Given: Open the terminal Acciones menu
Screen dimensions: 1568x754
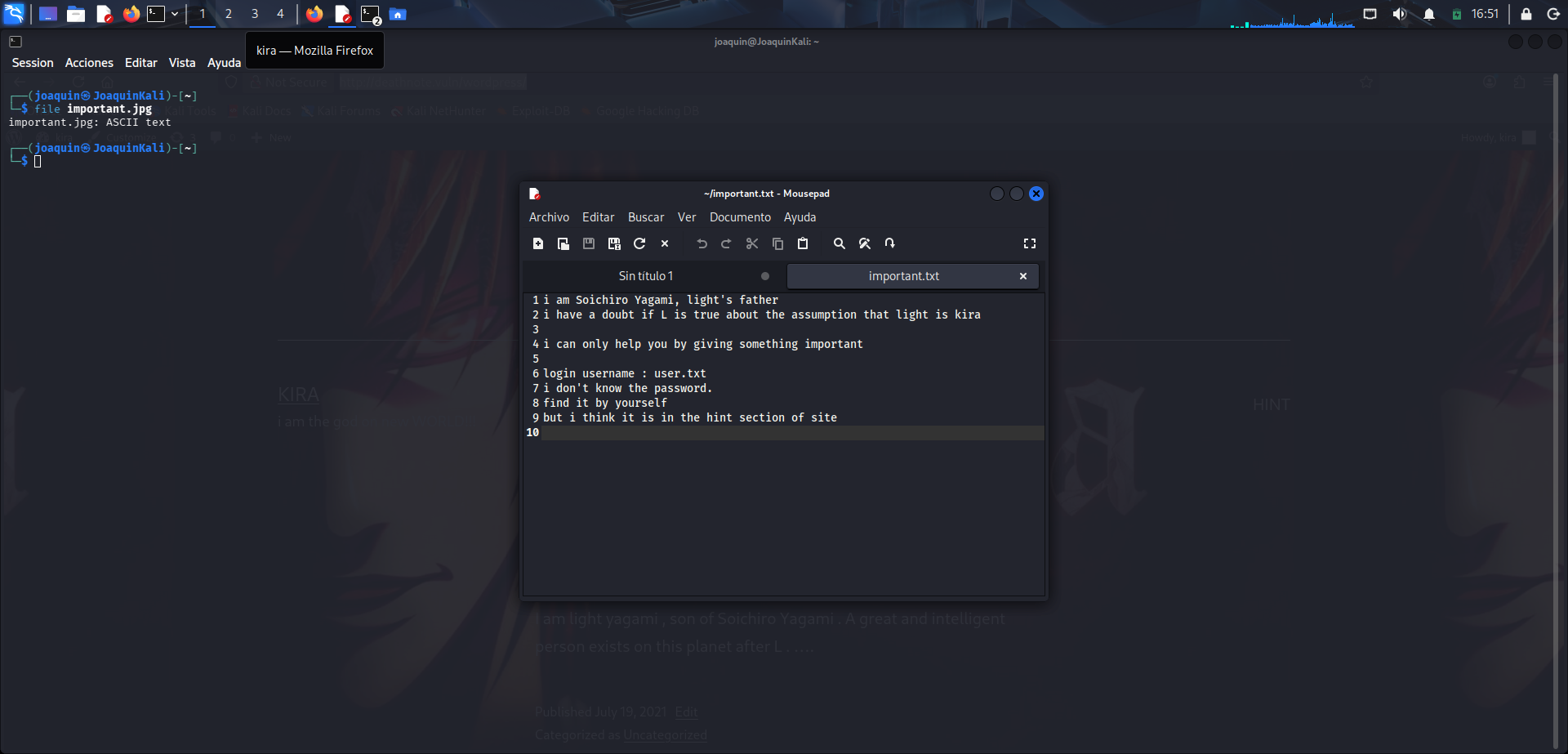Looking at the screenshot, I should click(89, 63).
